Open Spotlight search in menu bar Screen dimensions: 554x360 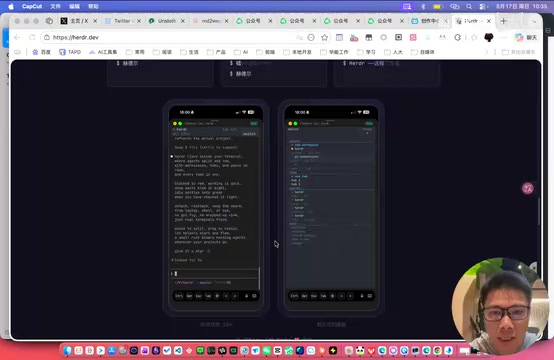(x=469, y=6)
